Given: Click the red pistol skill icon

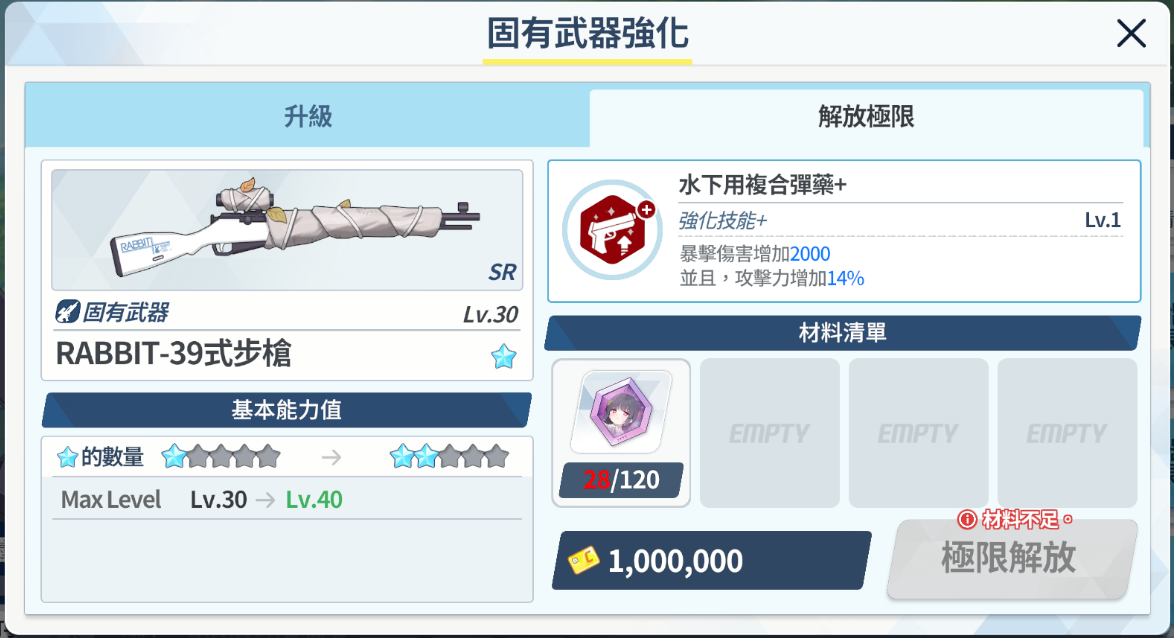Looking at the screenshot, I should 612,230.
